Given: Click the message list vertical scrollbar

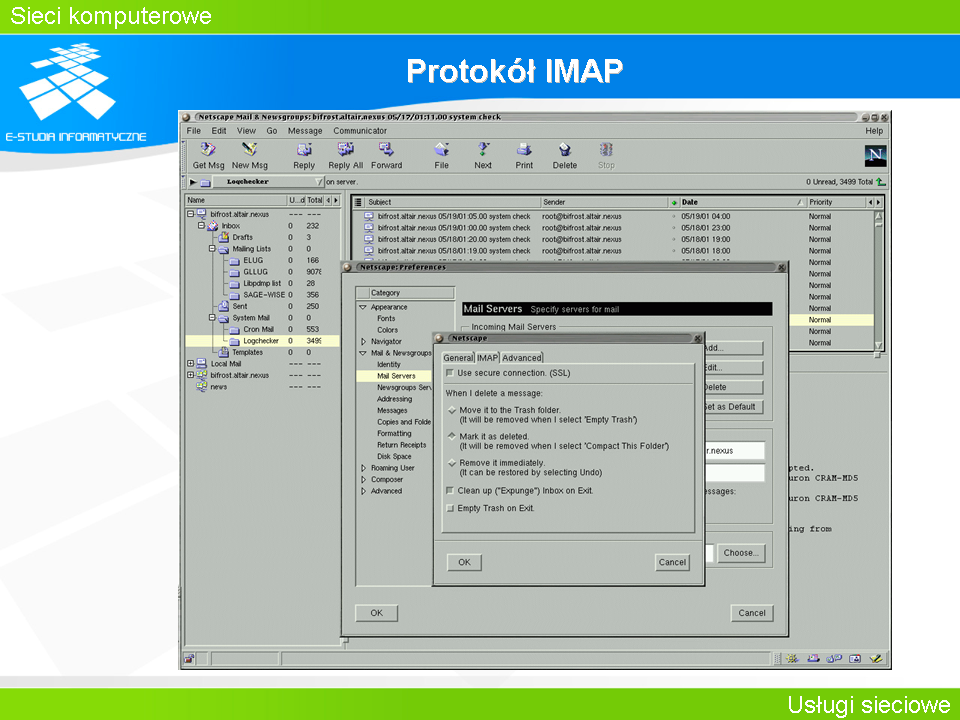Looking at the screenshot, I should [879, 280].
